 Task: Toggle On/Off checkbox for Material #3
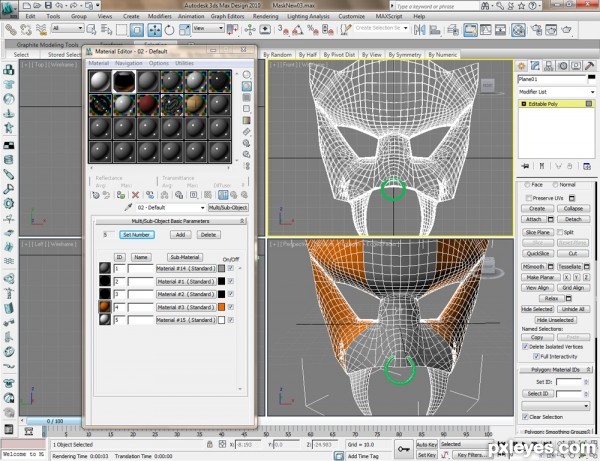[x=231, y=307]
